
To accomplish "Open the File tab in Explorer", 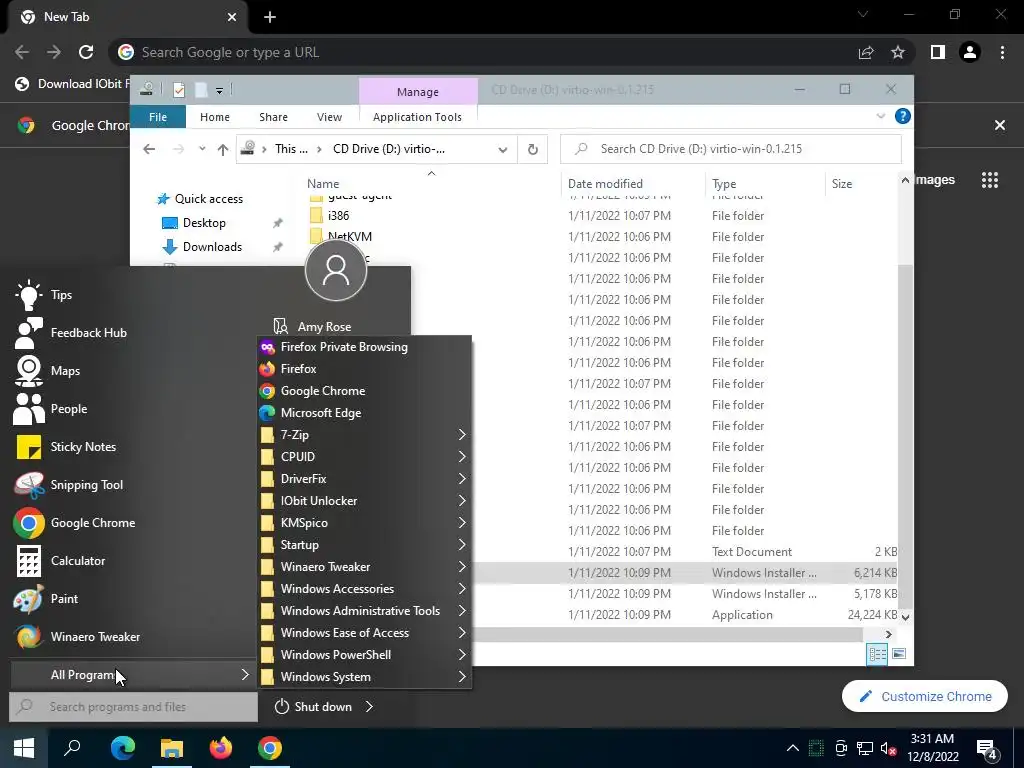I will point(157,117).
